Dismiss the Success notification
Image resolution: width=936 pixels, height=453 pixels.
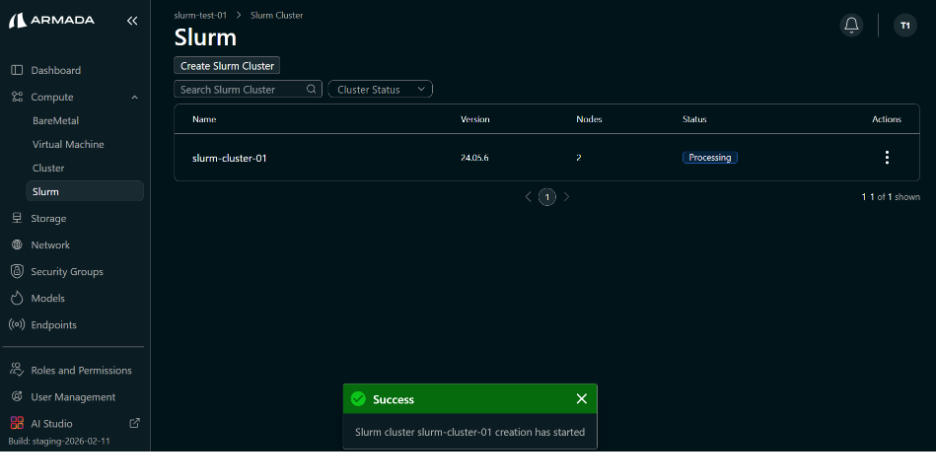coord(581,399)
